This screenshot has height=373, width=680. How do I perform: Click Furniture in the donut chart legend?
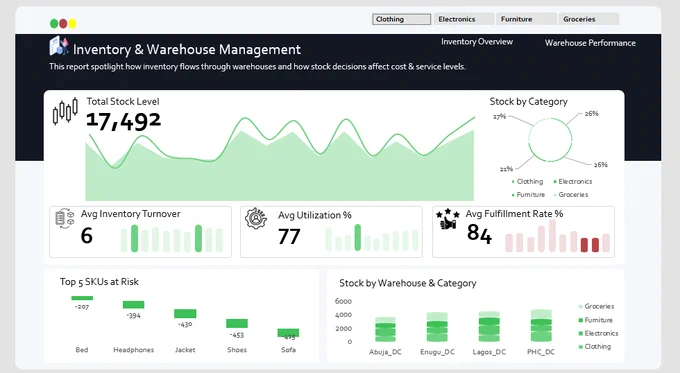528,195
